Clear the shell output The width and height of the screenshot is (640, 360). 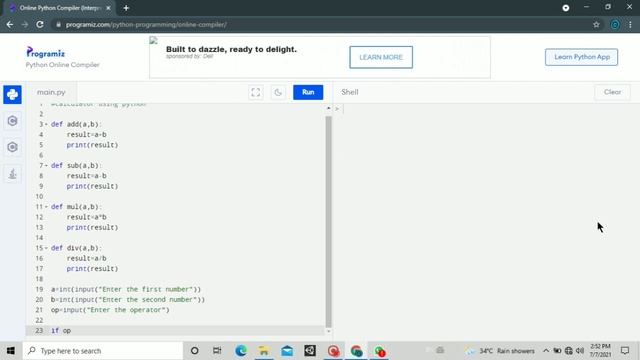click(612, 92)
